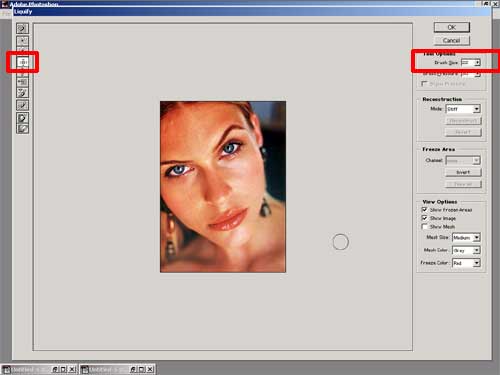Image resolution: width=500 pixels, height=375 pixels.
Task: Enable the Show Mesh checkbox
Action: (424, 227)
